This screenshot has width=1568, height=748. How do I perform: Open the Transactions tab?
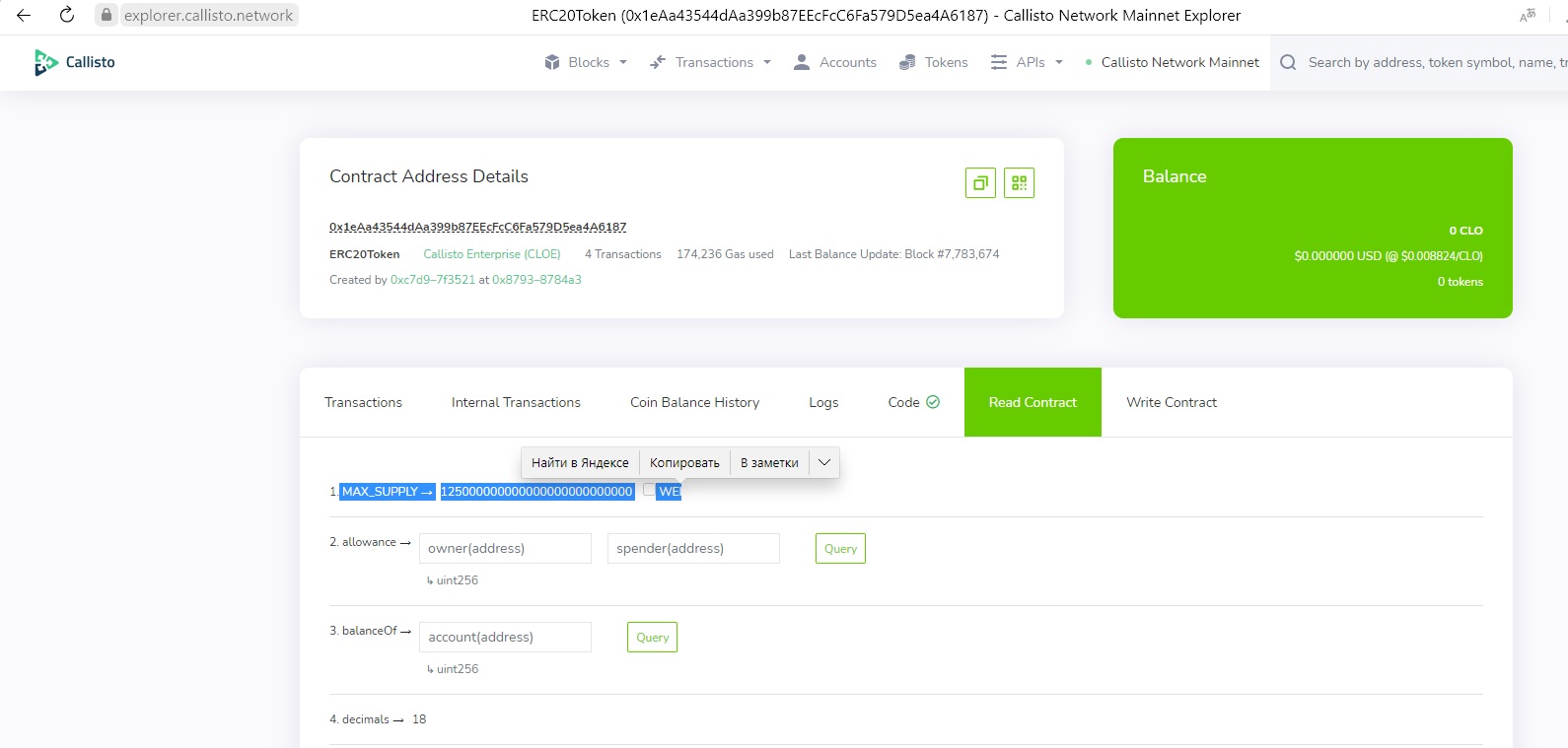[363, 402]
